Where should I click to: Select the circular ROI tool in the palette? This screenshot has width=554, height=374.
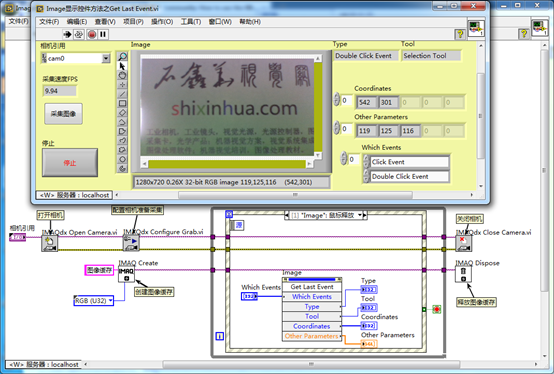(122, 159)
